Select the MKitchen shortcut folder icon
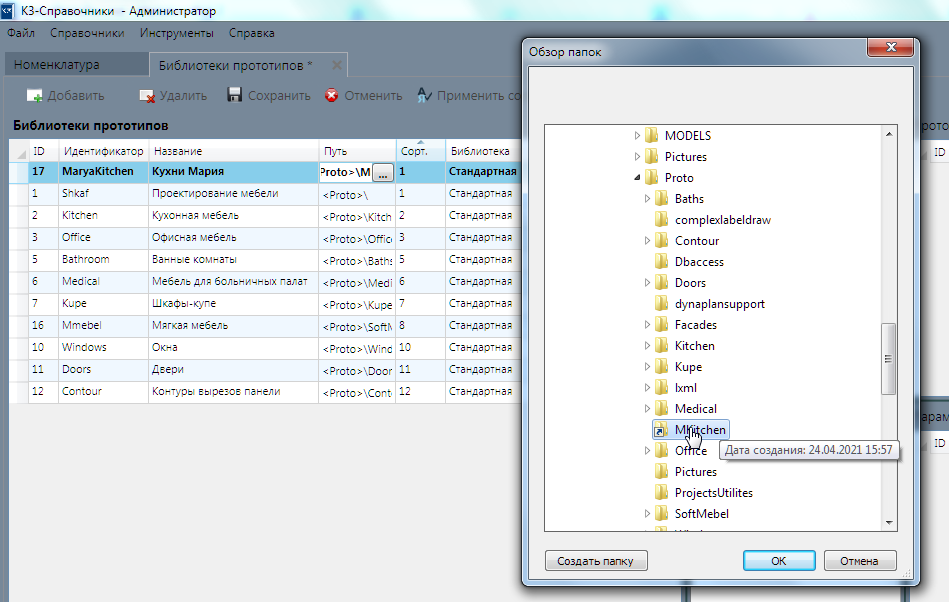 pos(660,430)
